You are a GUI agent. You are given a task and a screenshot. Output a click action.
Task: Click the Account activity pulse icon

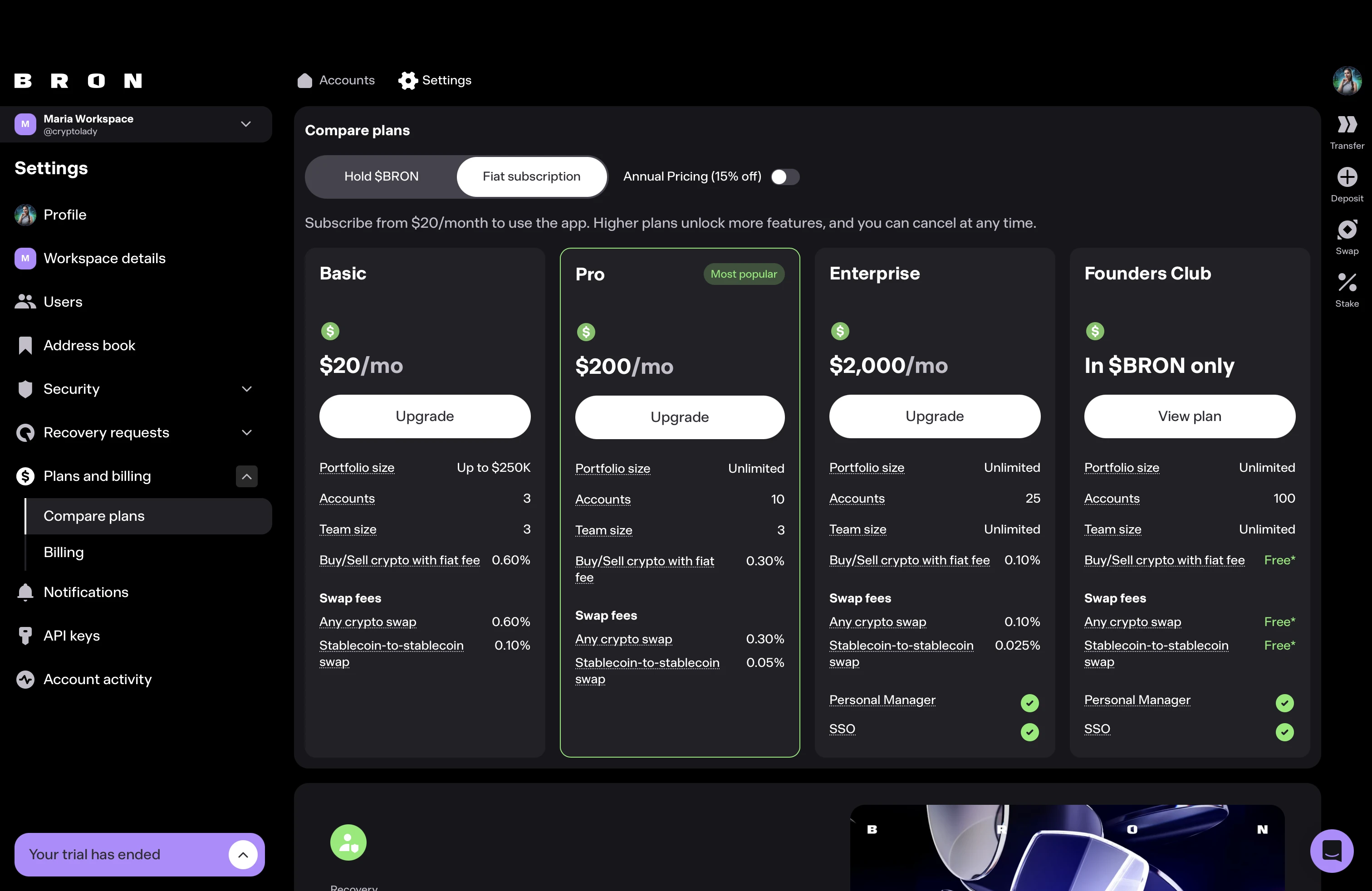25,679
